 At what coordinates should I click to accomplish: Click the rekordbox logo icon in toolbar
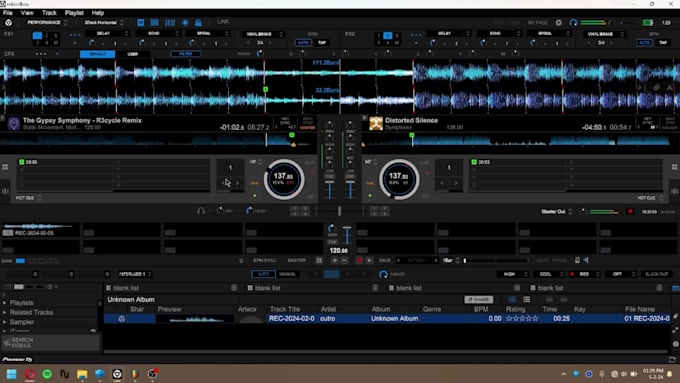point(8,23)
